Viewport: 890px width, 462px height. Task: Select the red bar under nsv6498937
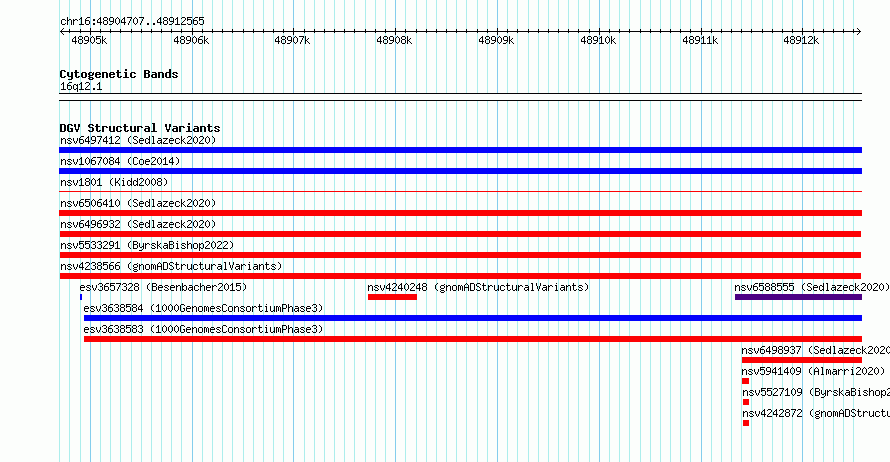coord(801,360)
